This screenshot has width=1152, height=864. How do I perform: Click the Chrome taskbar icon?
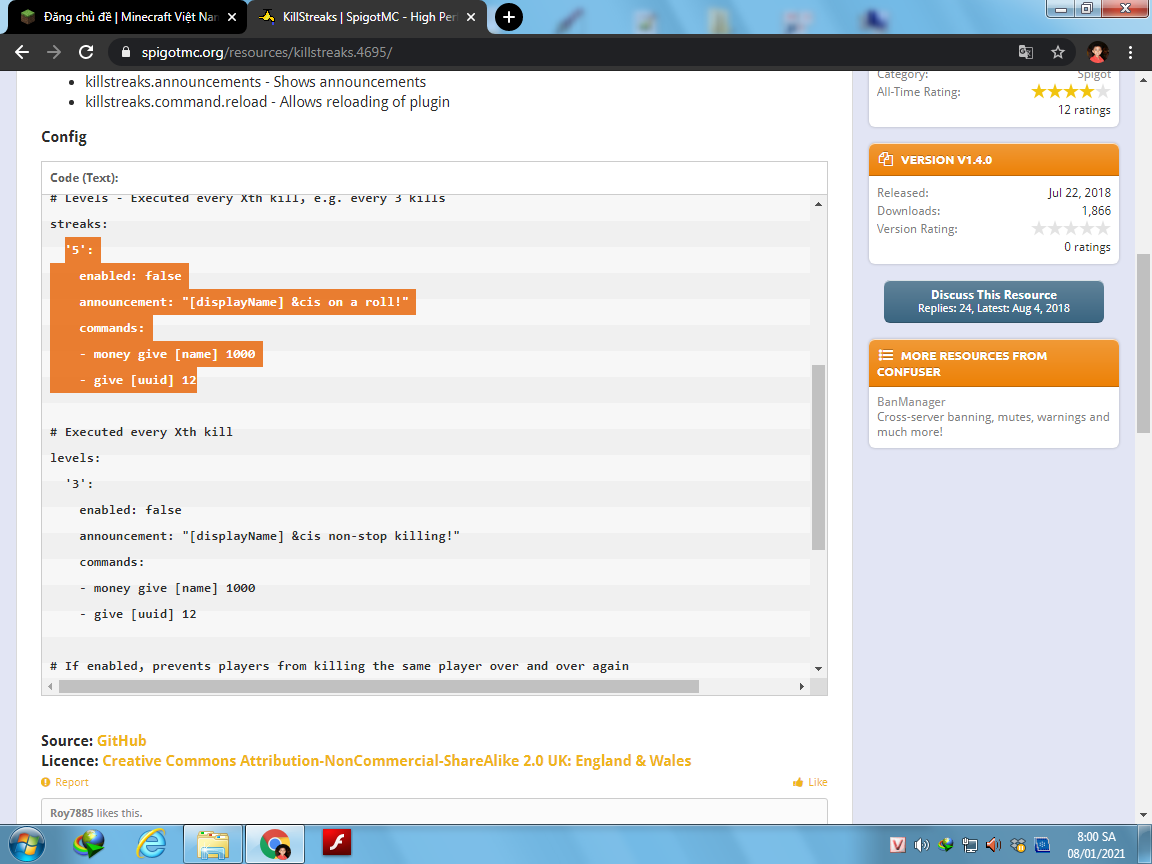coord(274,844)
